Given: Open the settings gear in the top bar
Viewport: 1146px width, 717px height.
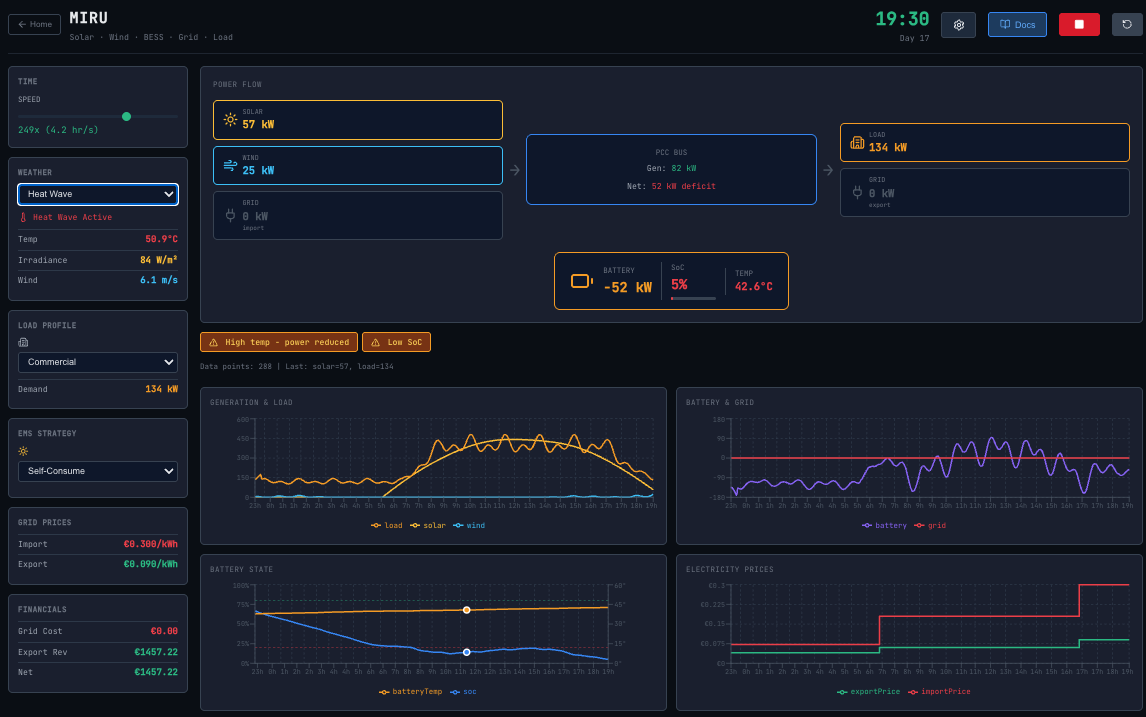Looking at the screenshot, I should [958, 24].
